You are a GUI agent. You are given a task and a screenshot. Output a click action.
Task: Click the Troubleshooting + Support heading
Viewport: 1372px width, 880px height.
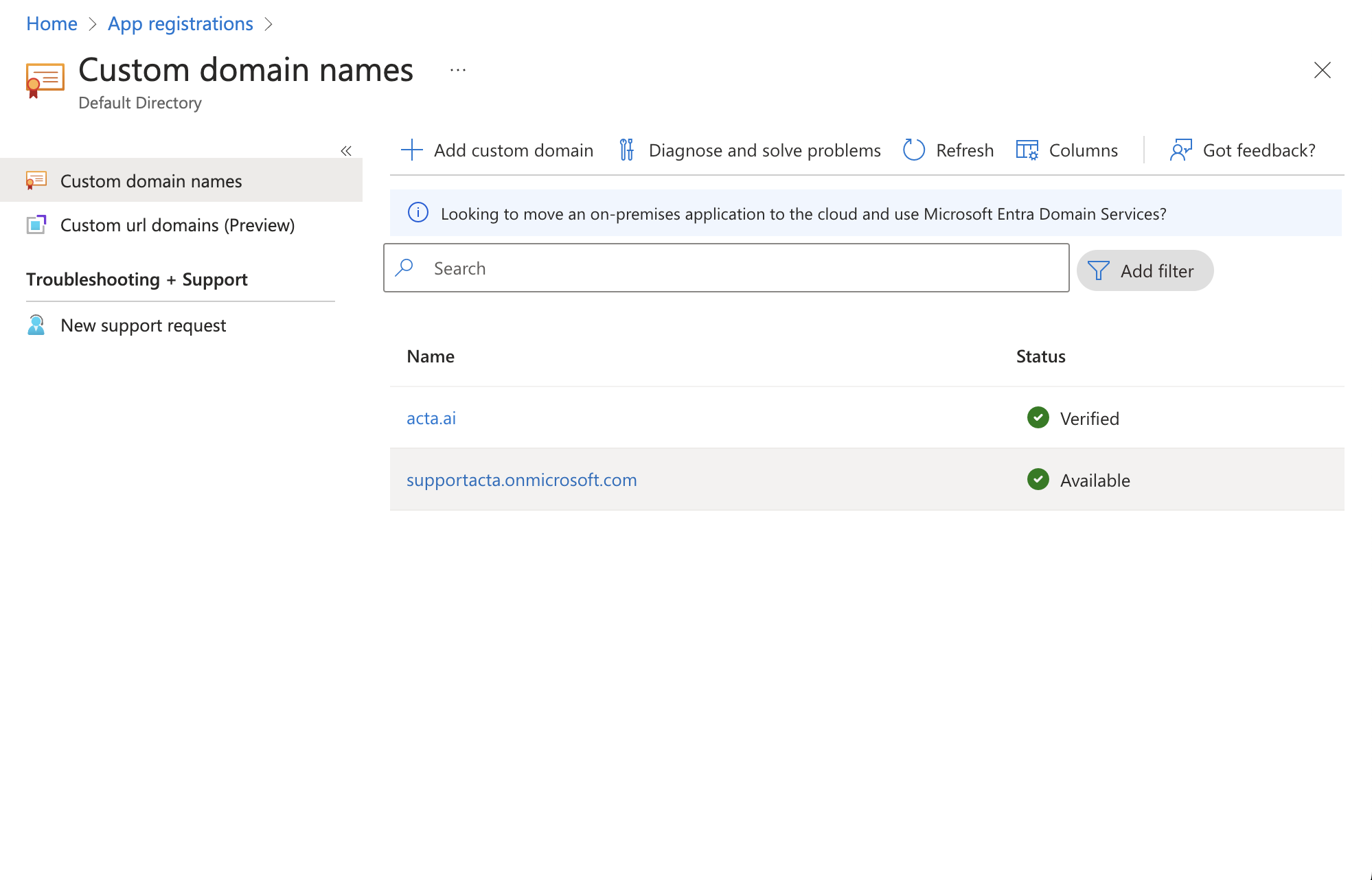pos(137,279)
